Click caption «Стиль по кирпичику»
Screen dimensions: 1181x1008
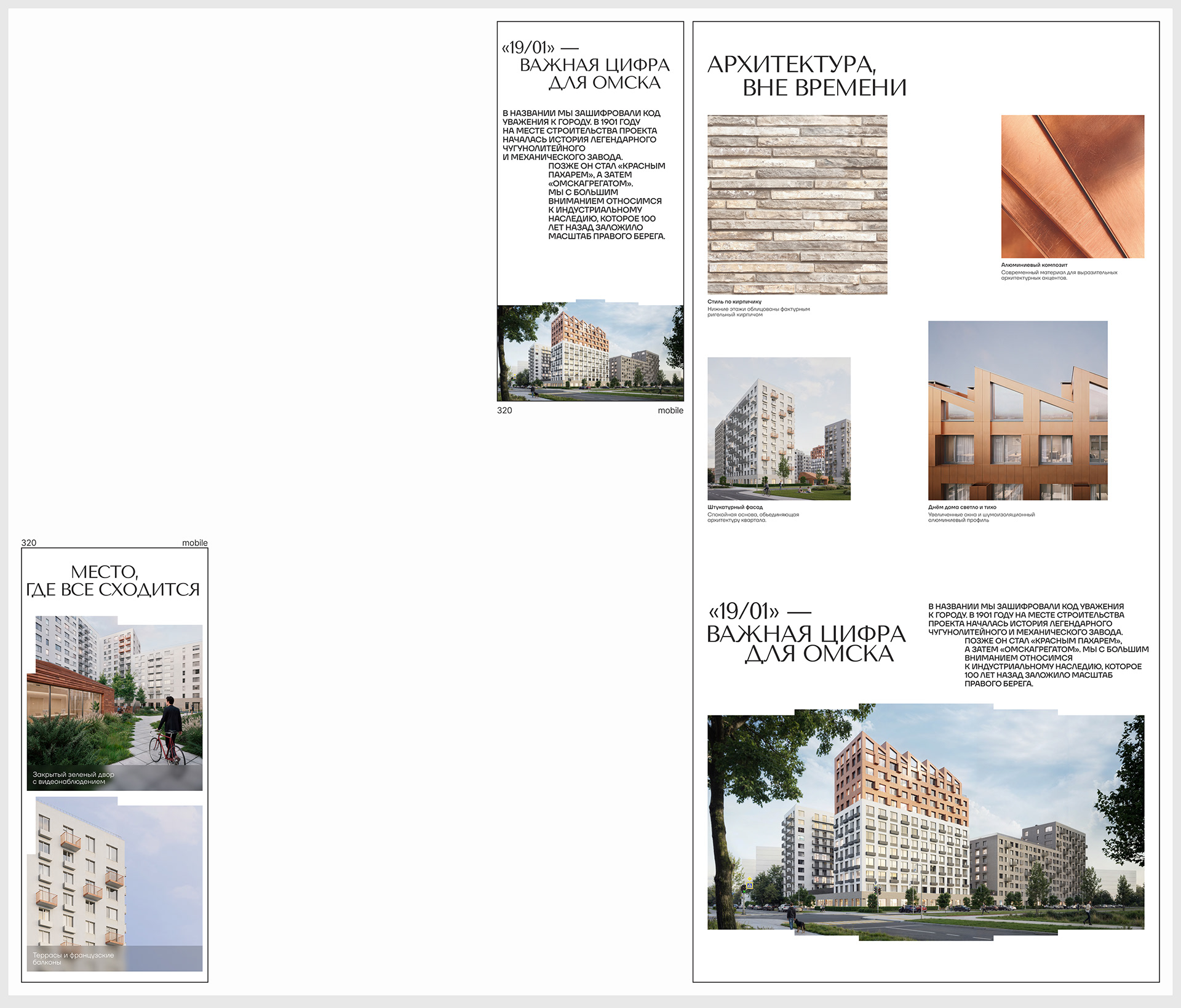point(734,302)
